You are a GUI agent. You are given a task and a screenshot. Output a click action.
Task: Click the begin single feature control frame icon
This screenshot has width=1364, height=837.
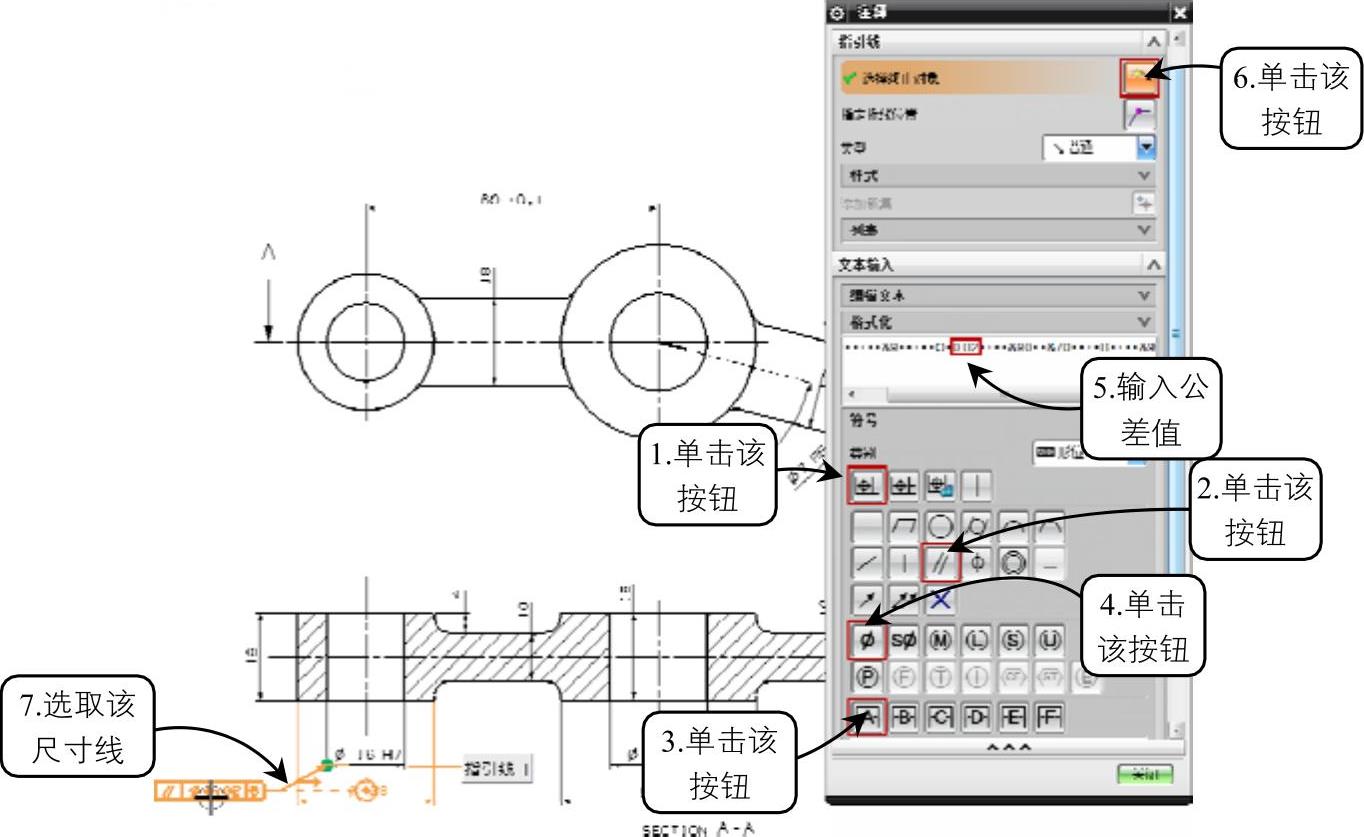click(866, 486)
